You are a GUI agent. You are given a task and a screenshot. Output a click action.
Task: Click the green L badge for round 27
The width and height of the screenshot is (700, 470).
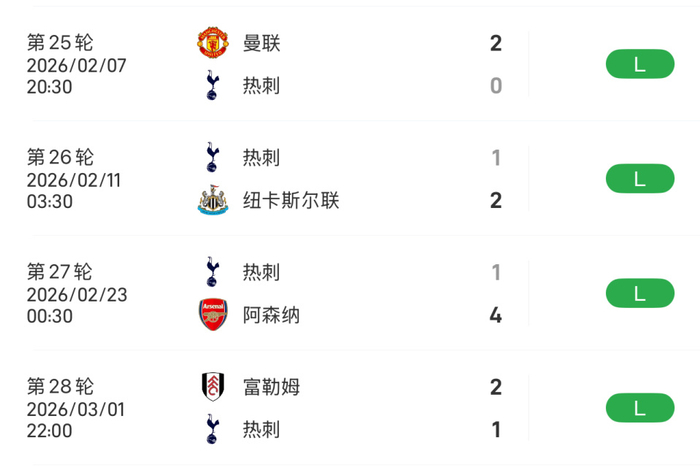[640, 294]
